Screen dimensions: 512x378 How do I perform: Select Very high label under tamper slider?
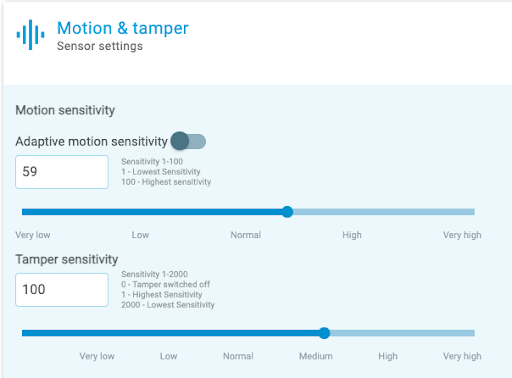(x=462, y=356)
